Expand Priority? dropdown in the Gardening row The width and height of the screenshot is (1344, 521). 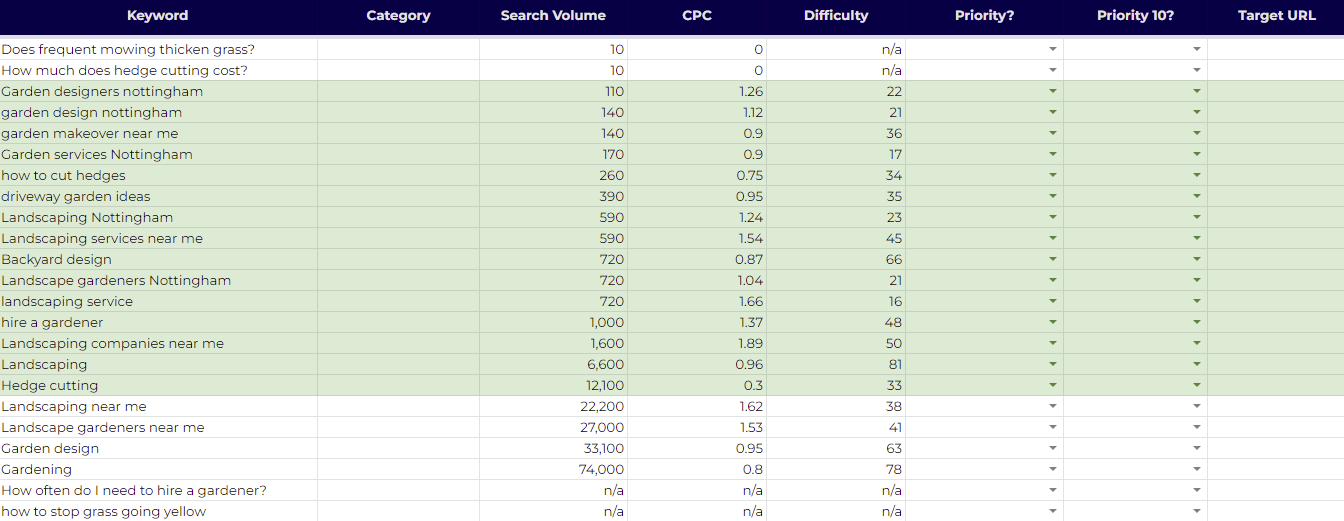(x=1053, y=470)
